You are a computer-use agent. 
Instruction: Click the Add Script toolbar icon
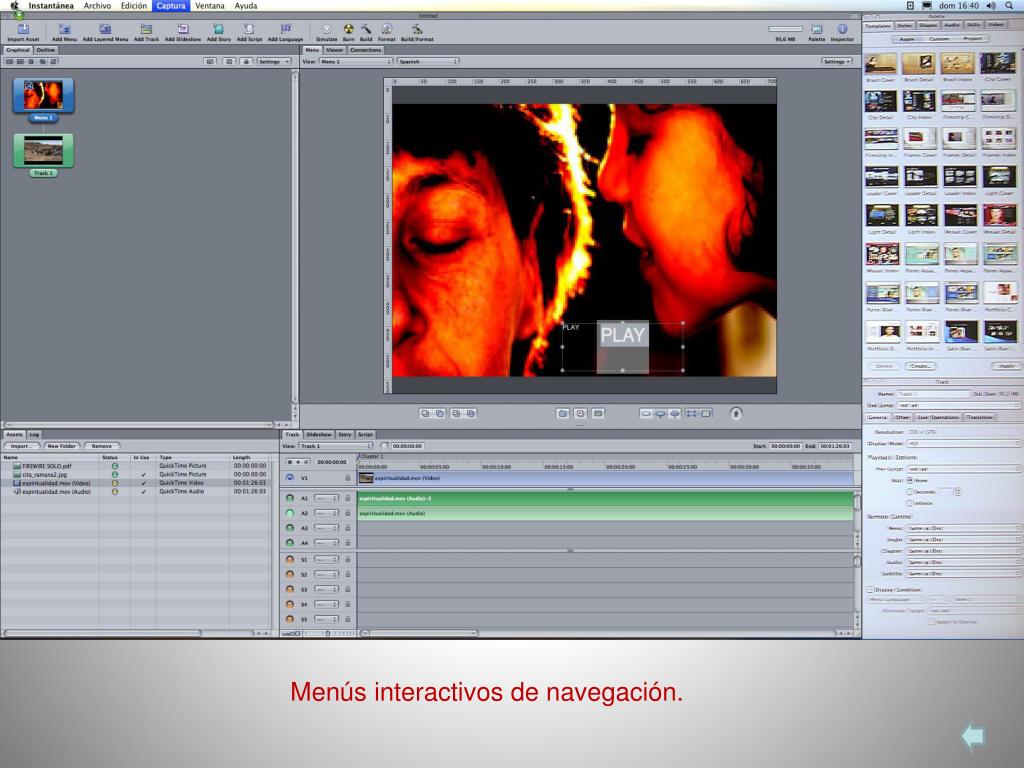(249, 29)
